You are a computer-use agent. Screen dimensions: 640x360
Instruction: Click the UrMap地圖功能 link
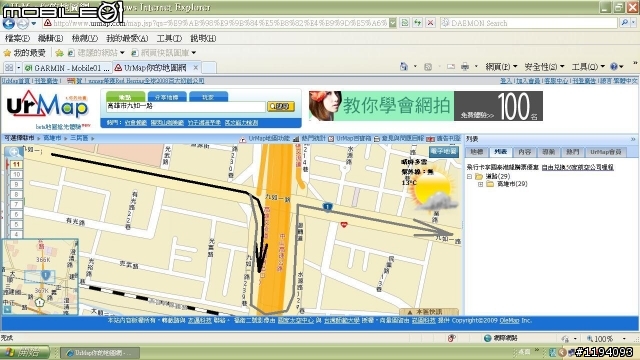pyautogui.click(x=269, y=138)
